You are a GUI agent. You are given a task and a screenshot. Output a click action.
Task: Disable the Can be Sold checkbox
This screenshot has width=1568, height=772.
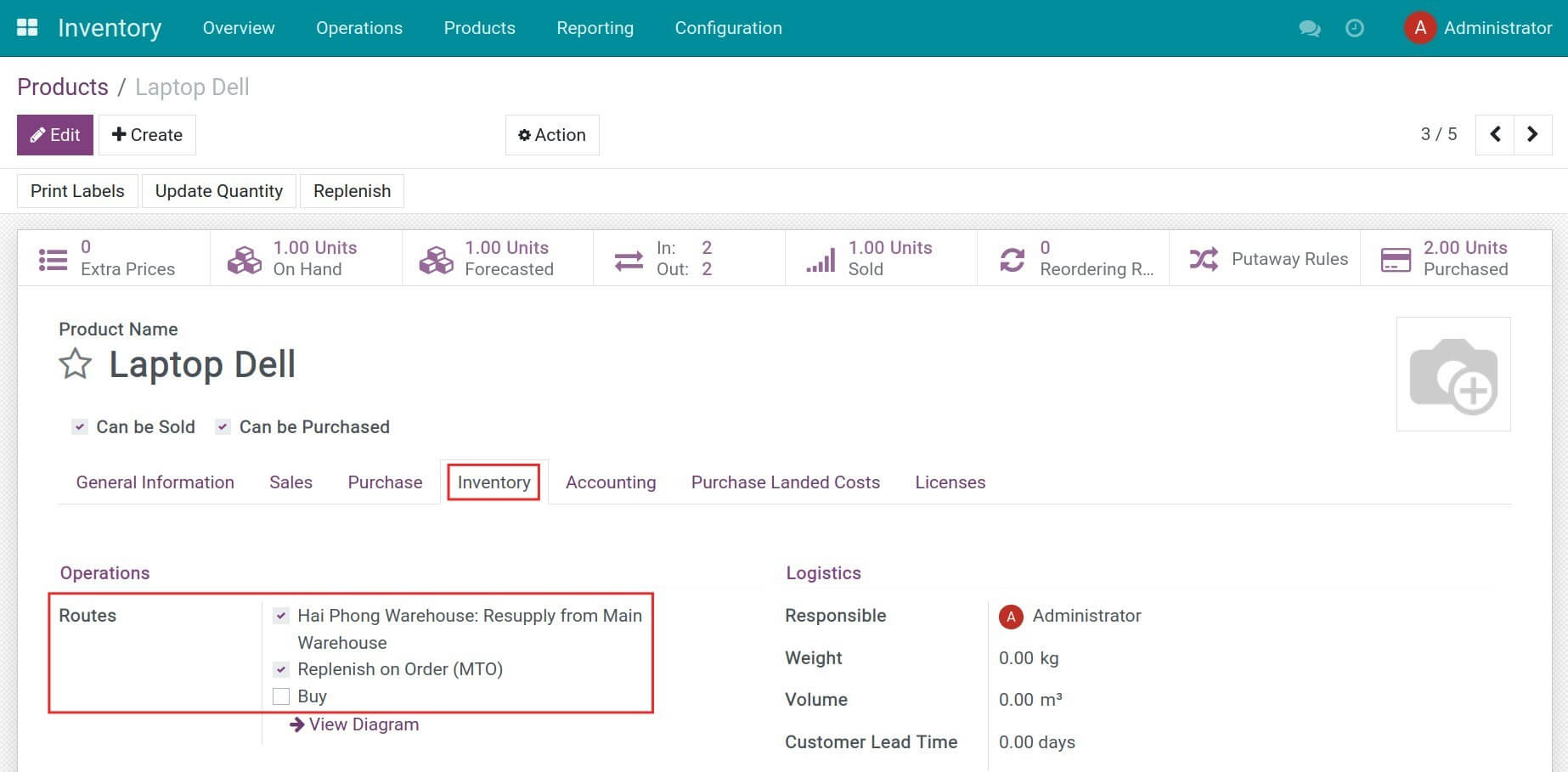pos(80,426)
